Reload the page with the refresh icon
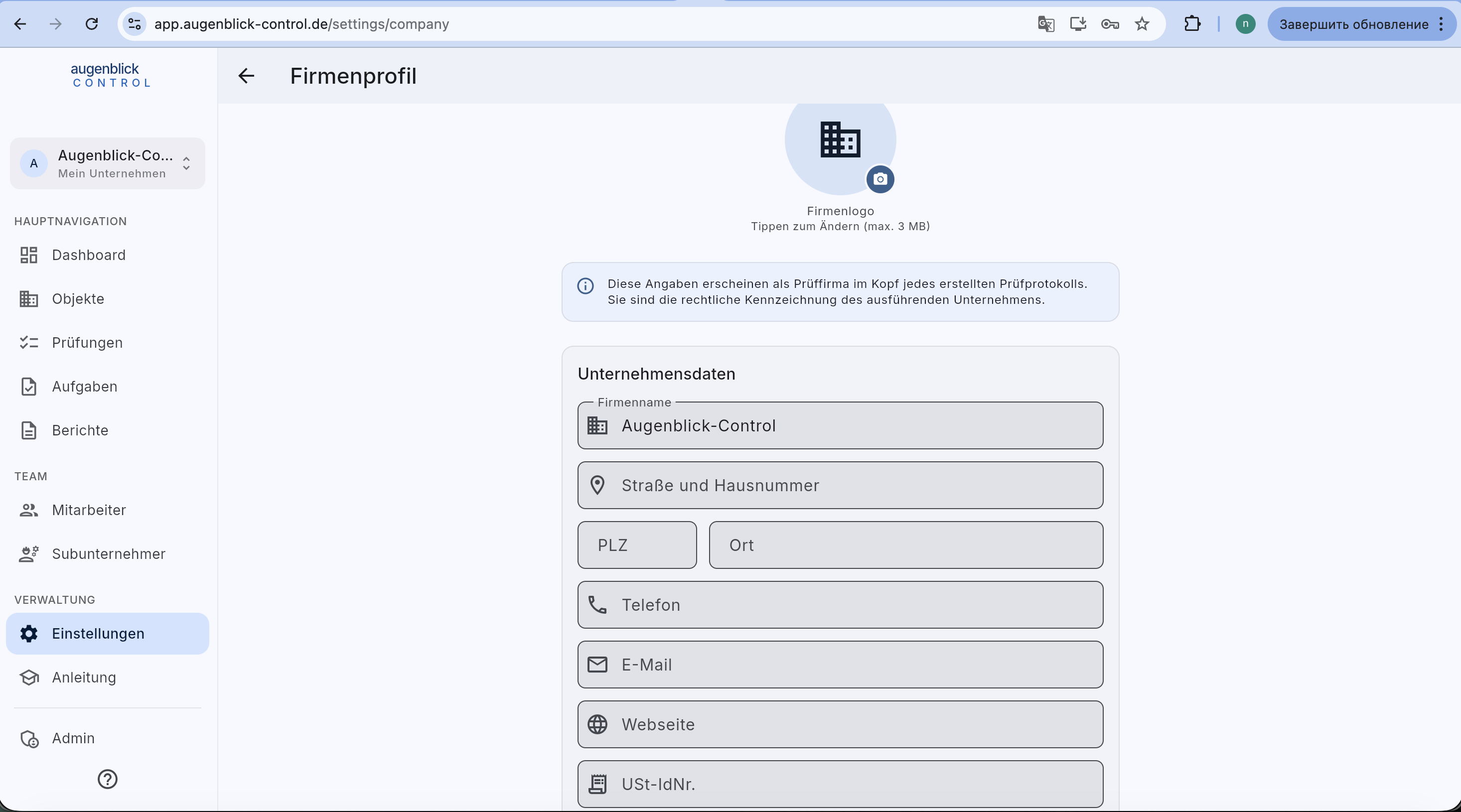 point(91,24)
